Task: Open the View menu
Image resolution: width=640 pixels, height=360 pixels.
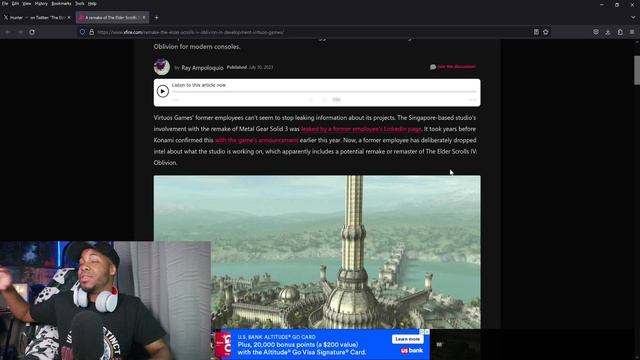Action: click(x=27, y=4)
